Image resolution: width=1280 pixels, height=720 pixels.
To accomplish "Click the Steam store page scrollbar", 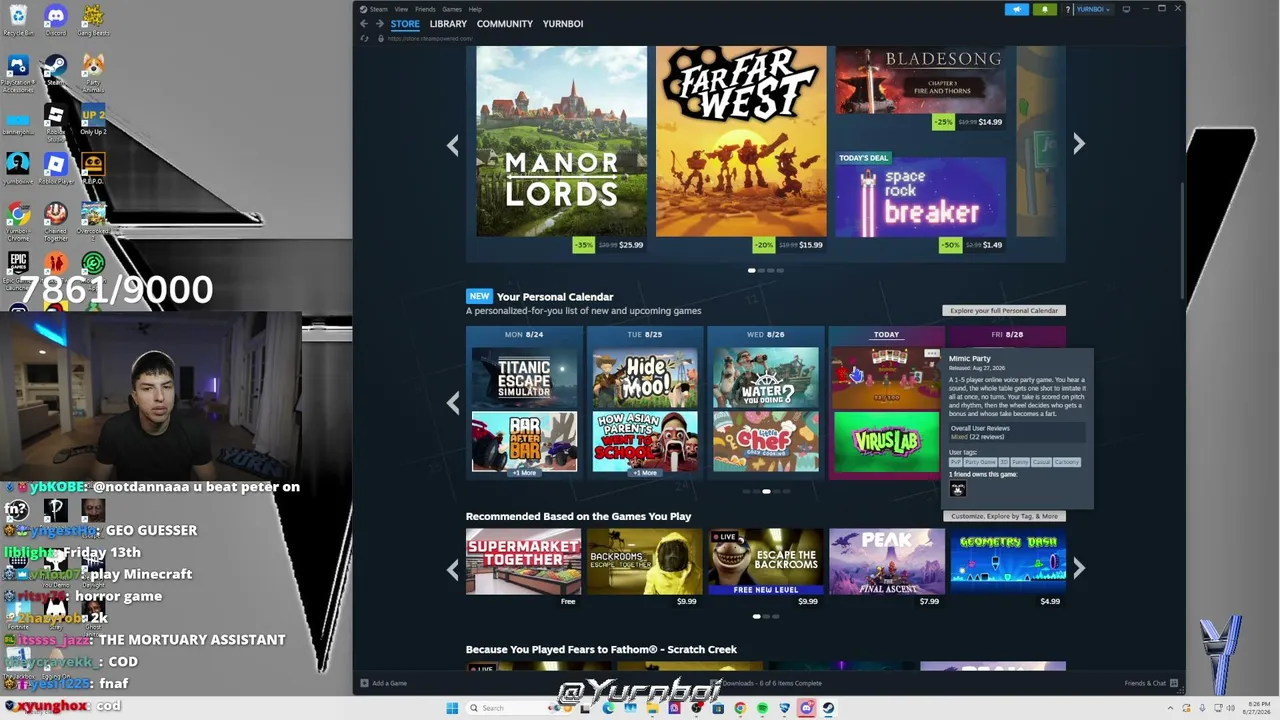I will 1182,240.
